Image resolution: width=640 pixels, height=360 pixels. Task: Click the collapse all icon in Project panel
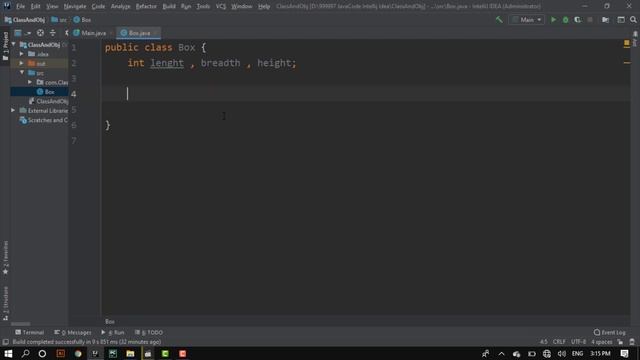(53, 33)
